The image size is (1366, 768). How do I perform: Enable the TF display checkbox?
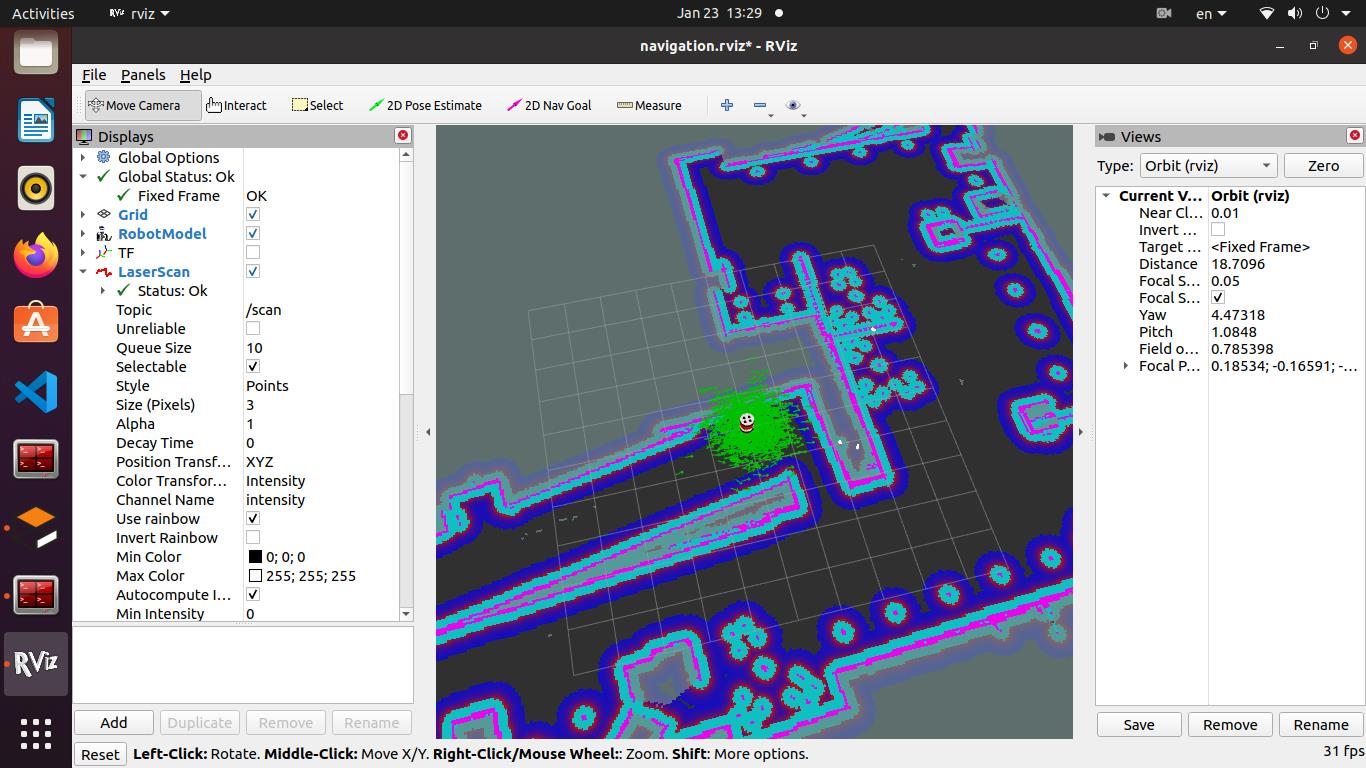[253, 253]
